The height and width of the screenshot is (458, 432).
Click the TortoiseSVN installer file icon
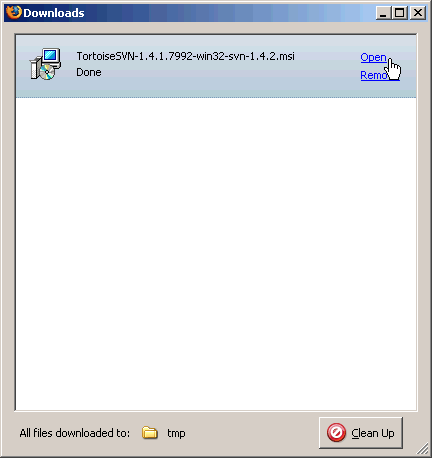[x=46, y=64]
